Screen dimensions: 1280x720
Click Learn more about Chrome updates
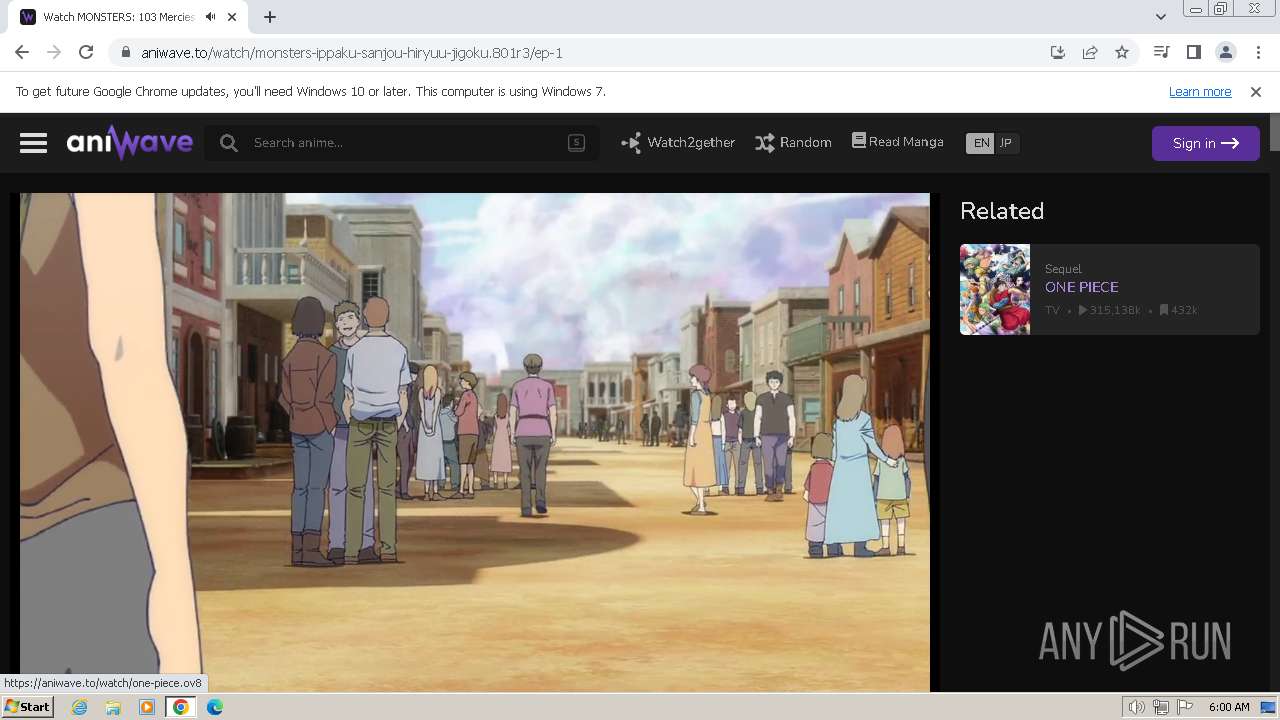(x=1200, y=91)
